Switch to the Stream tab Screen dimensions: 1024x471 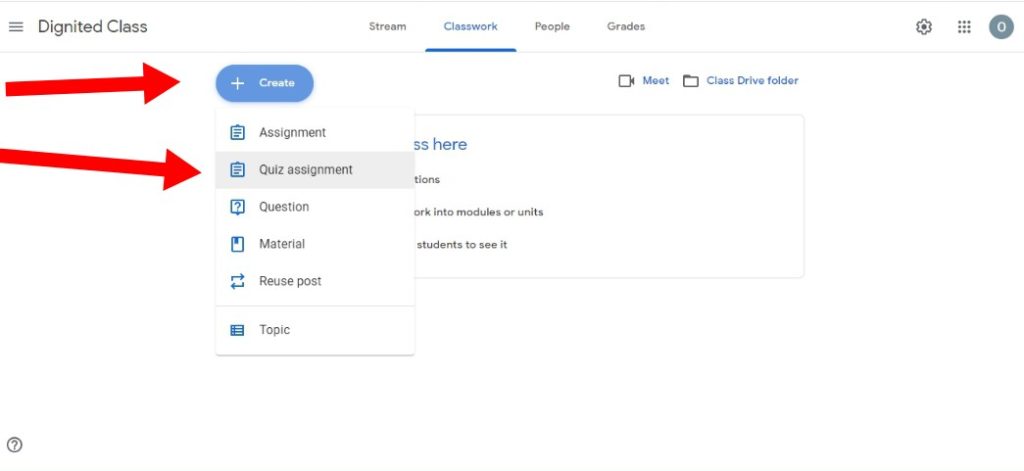[387, 27]
